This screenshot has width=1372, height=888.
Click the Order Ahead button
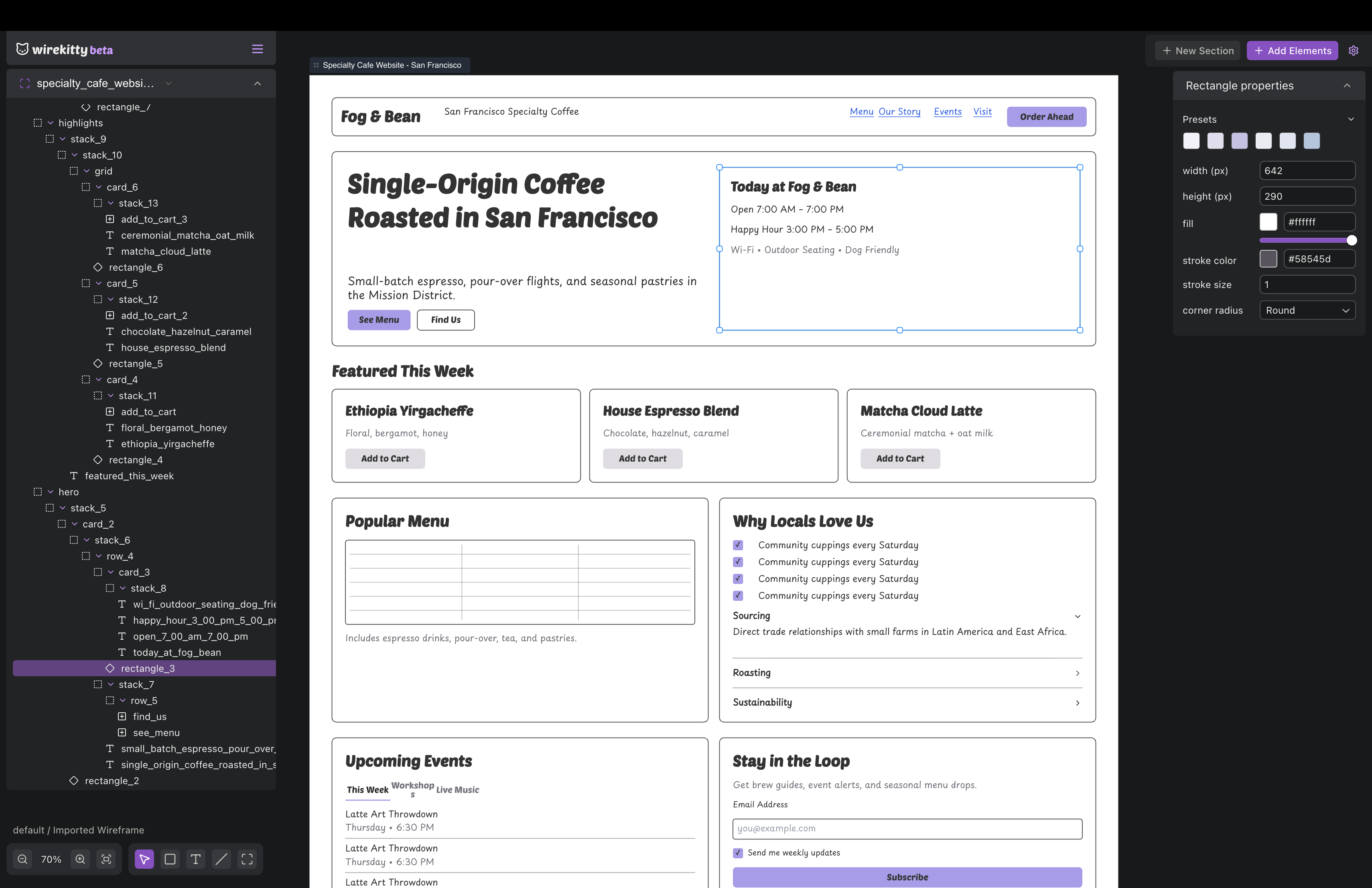[1047, 116]
